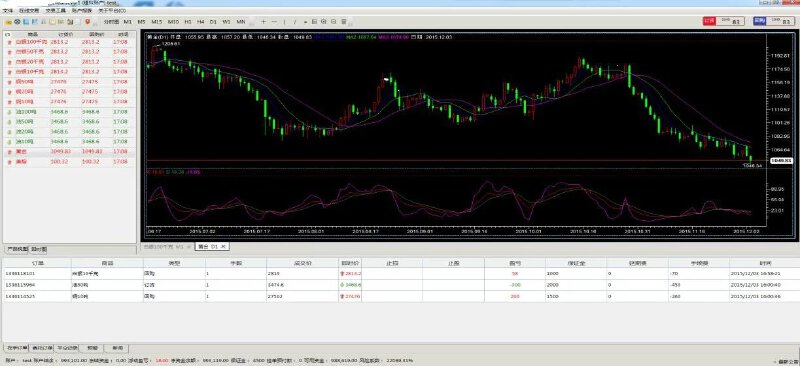
Task: Switch to the M1 chart tab
Action: click(168, 247)
